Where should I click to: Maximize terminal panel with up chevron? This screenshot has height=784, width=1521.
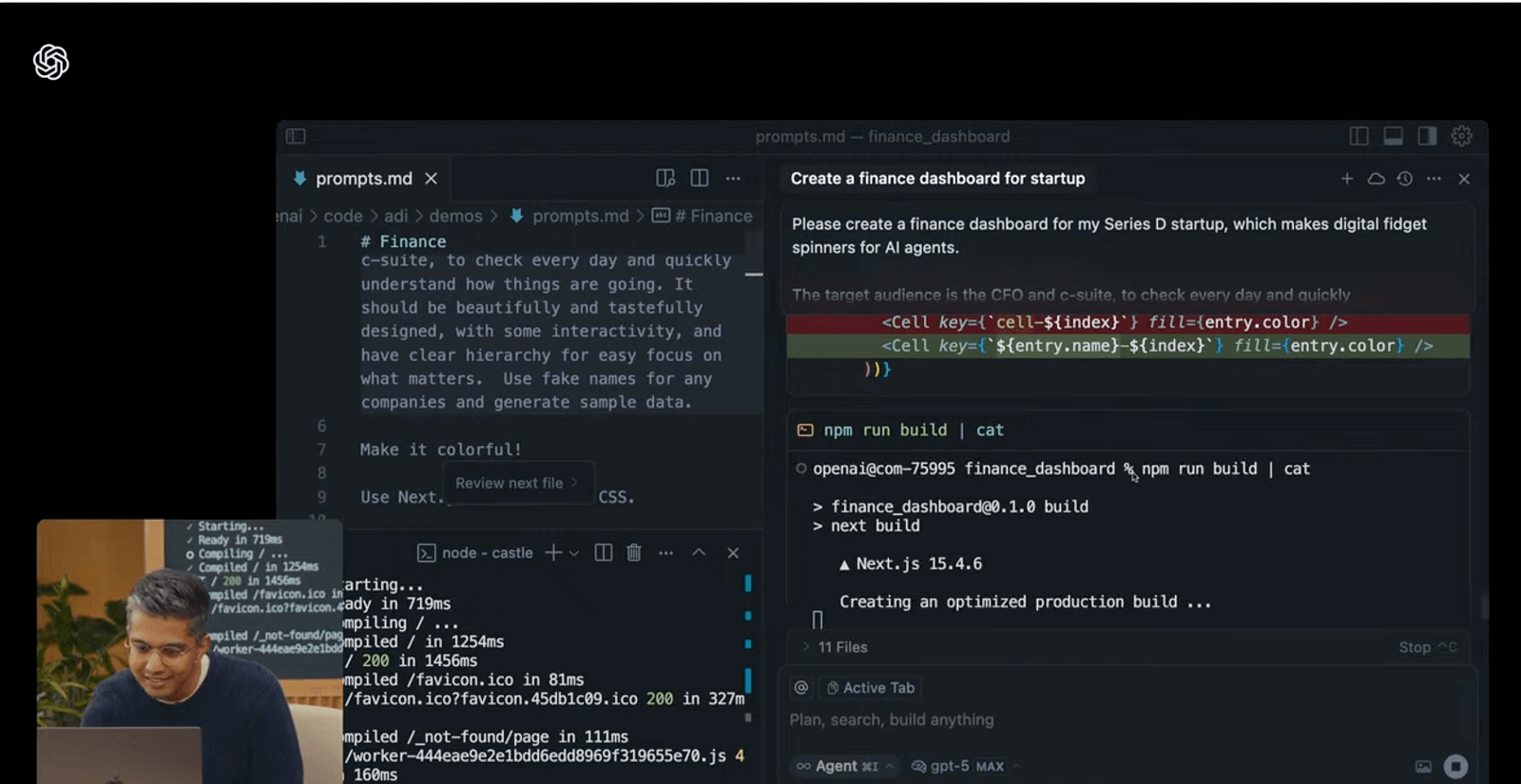[699, 552]
